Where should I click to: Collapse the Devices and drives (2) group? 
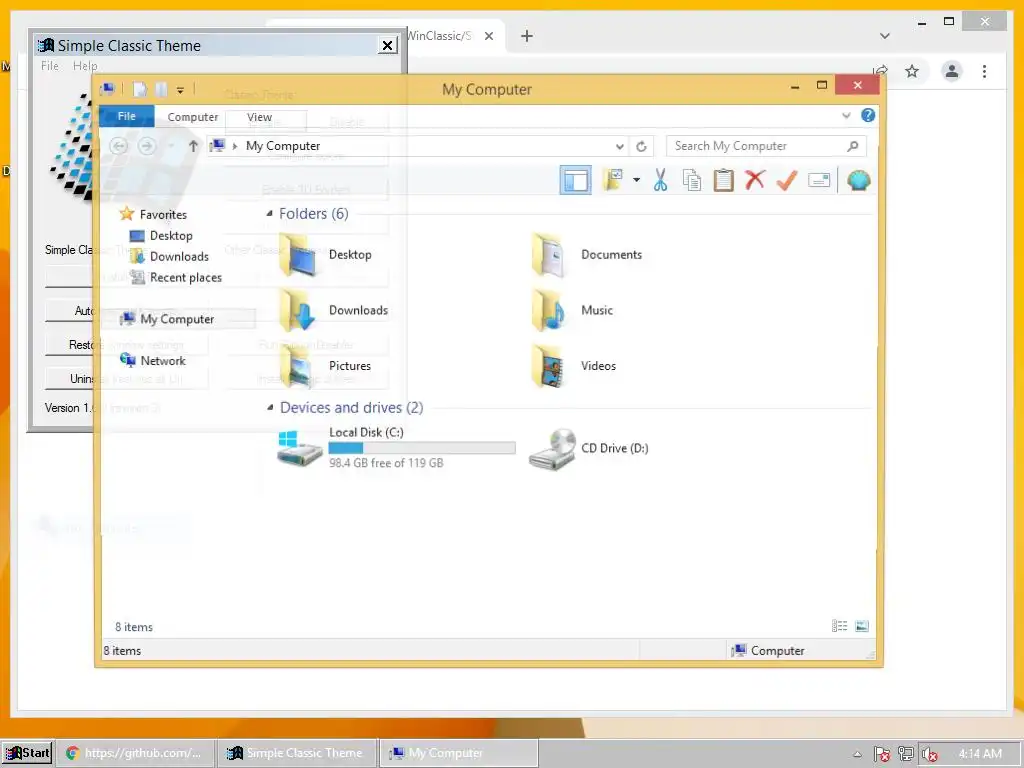pos(270,408)
